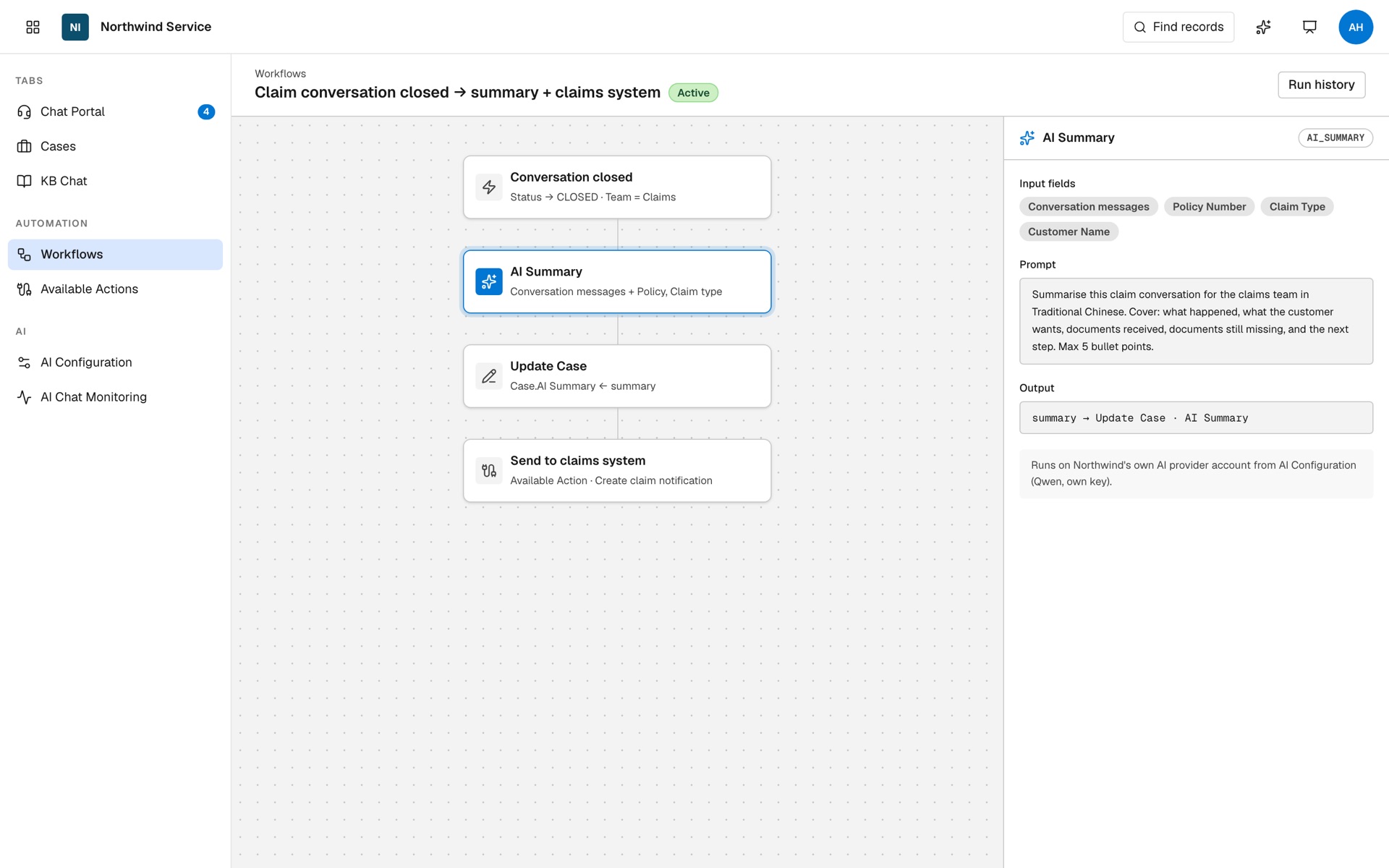Click the Customer Name input chip
This screenshot has height=868, width=1389.
pos(1069,231)
